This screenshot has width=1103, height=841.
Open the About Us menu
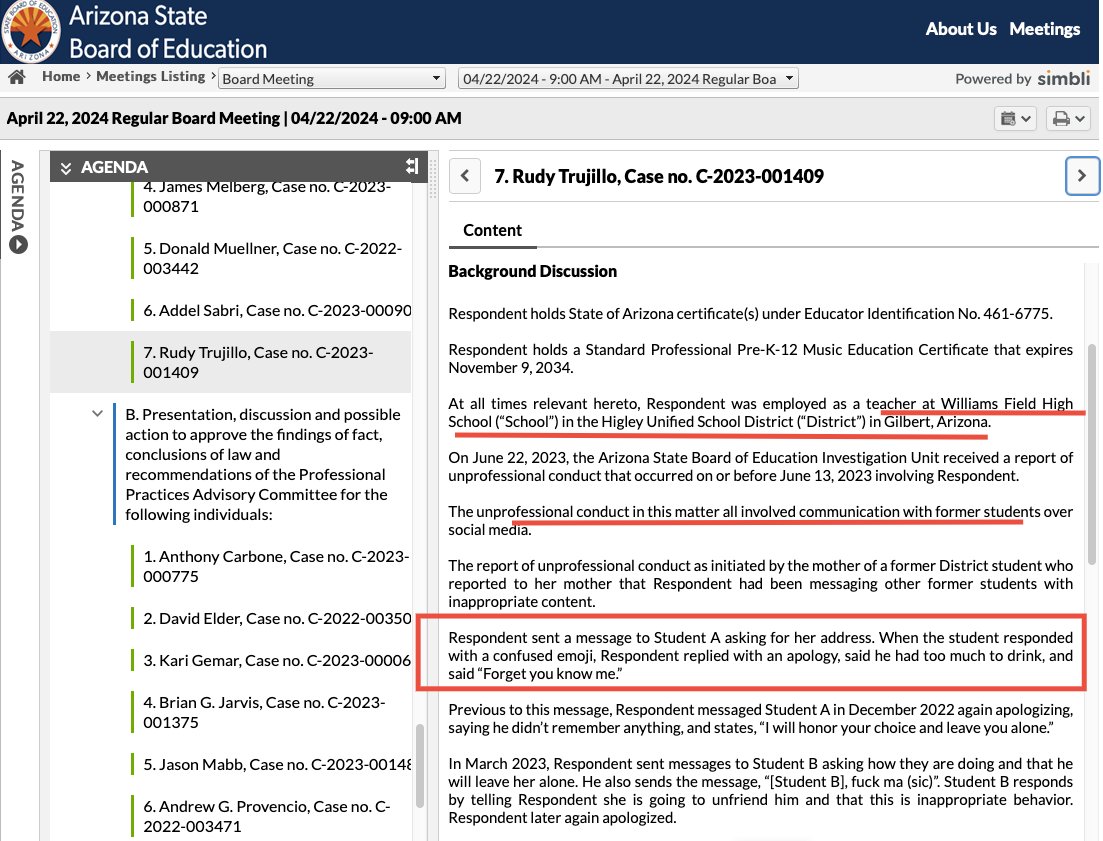pyautogui.click(x=961, y=29)
